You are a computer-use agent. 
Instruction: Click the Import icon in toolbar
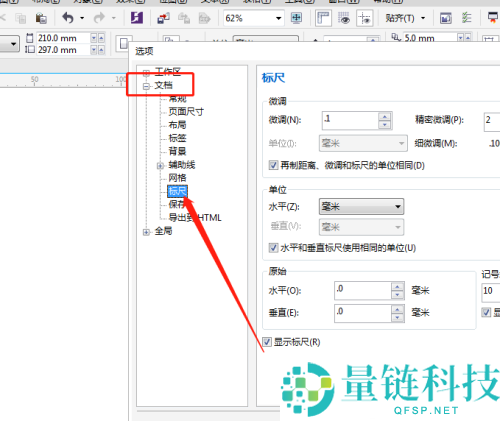click(x=163, y=18)
